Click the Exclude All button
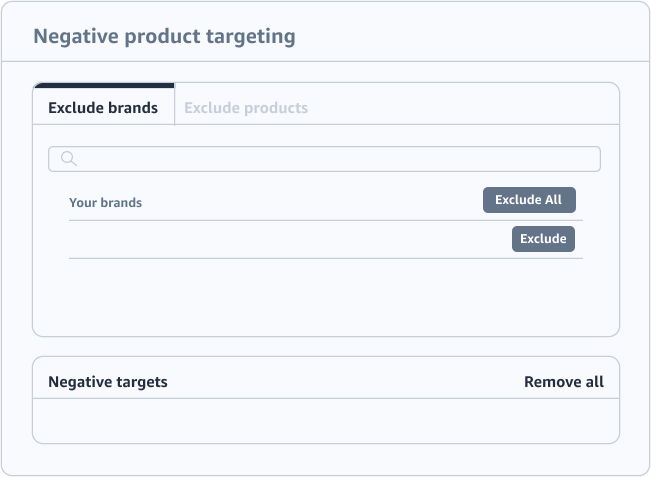The width and height of the screenshot is (651, 477). (529, 200)
